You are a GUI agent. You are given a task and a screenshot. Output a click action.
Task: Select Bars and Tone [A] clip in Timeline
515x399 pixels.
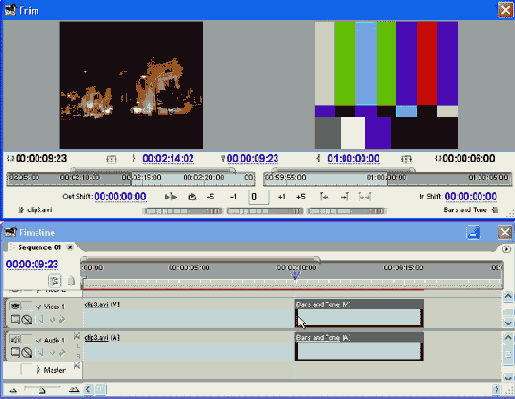click(359, 346)
